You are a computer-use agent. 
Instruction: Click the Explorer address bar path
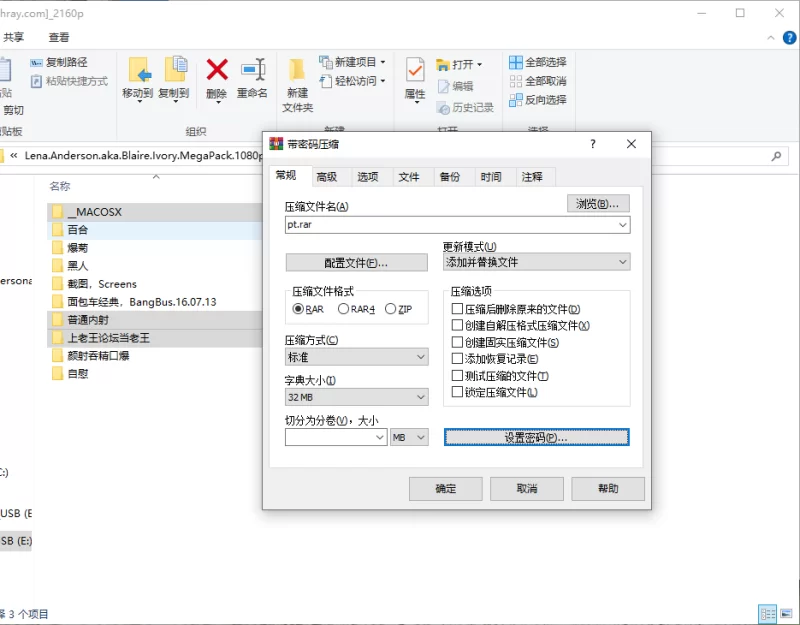click(x=143, y=156)
